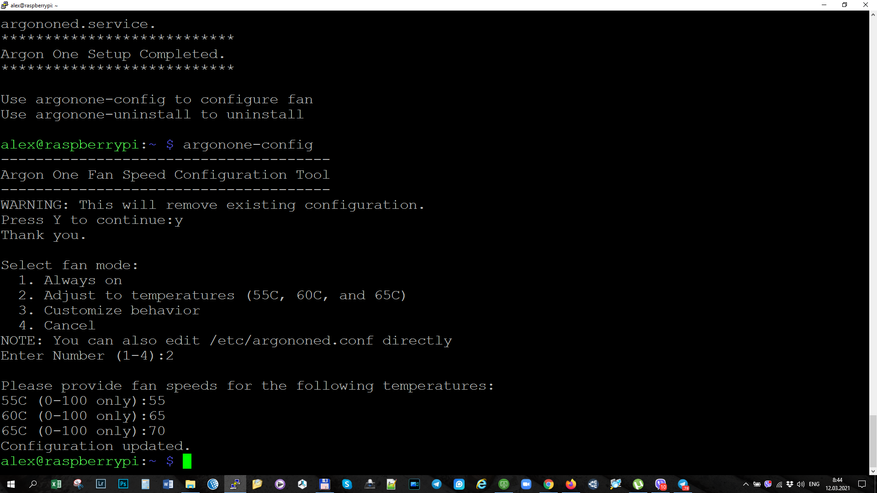Click 'Enter Number (1-4):2' line
877x493 pixels.
coord(87,356)
